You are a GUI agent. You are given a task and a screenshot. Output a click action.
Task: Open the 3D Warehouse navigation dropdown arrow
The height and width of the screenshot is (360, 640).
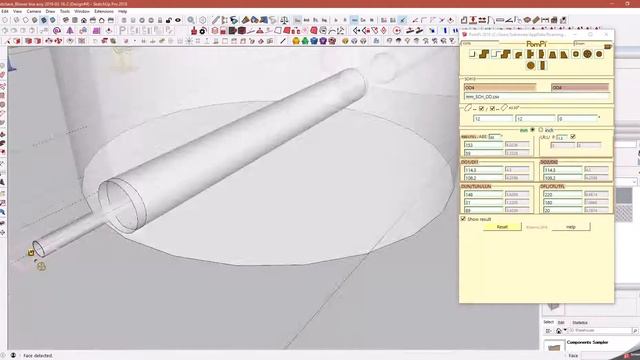pos(565,330)
